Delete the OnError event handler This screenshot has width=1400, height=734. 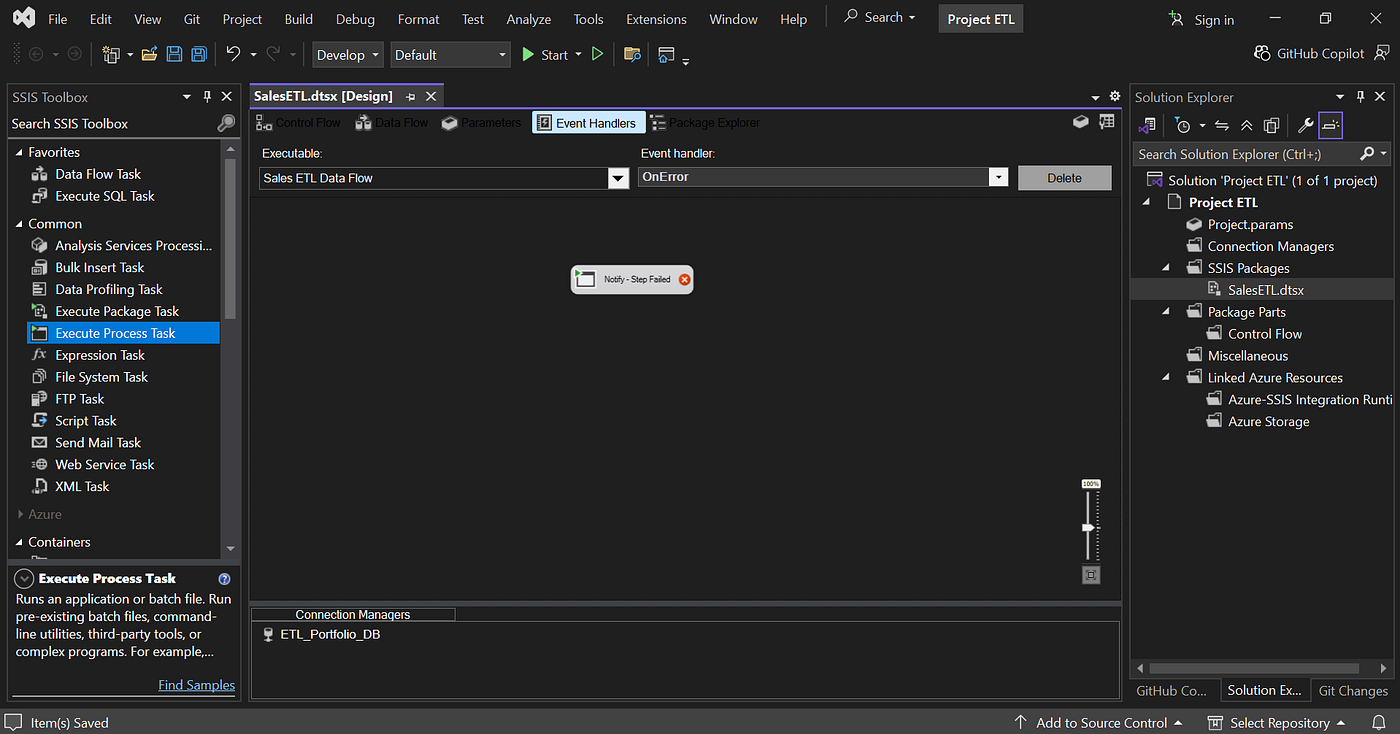click(x=1064, y=178)
